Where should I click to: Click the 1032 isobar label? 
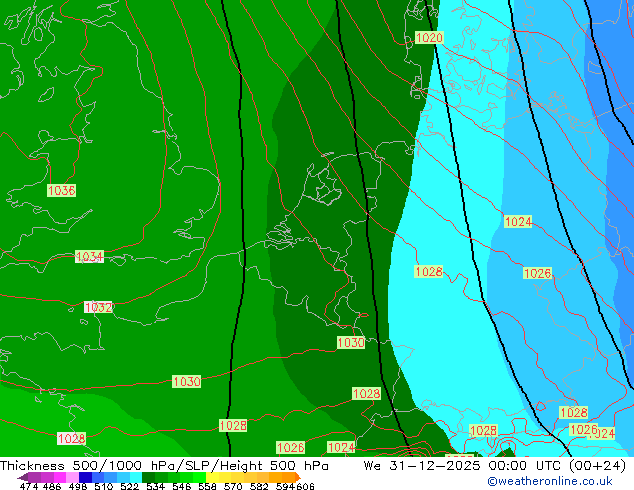[98, 307]
